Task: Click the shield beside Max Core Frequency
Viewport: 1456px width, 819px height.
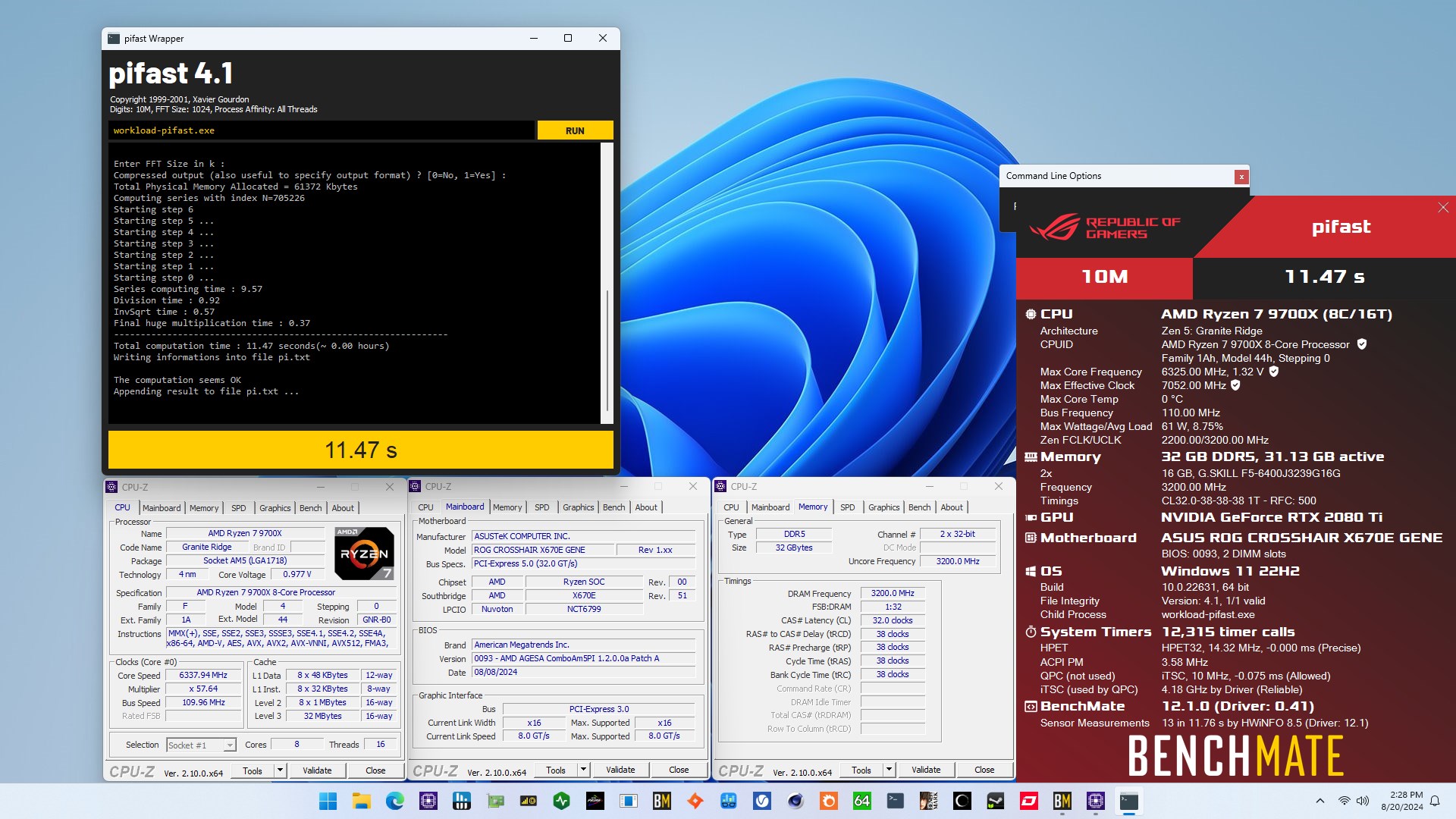Action: pos(1274,372)
